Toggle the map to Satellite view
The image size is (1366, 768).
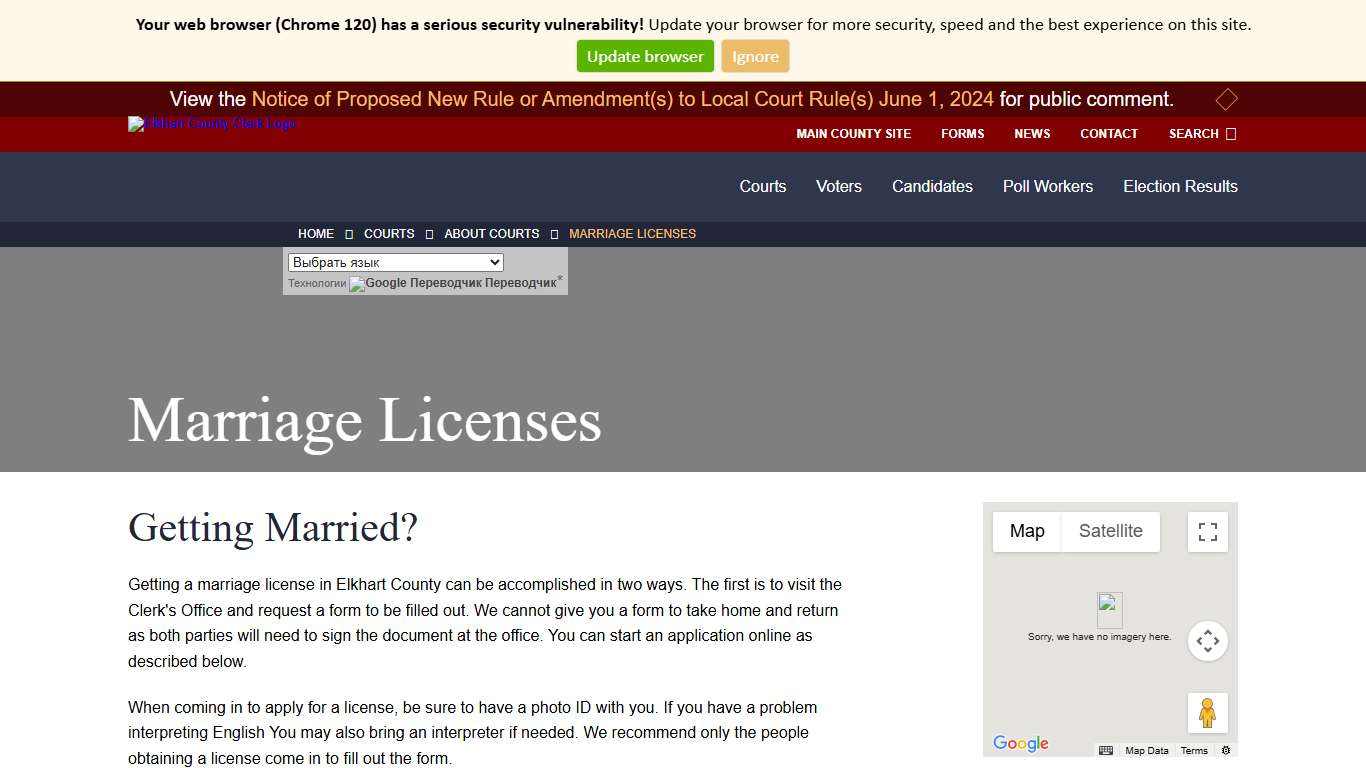1110,531
